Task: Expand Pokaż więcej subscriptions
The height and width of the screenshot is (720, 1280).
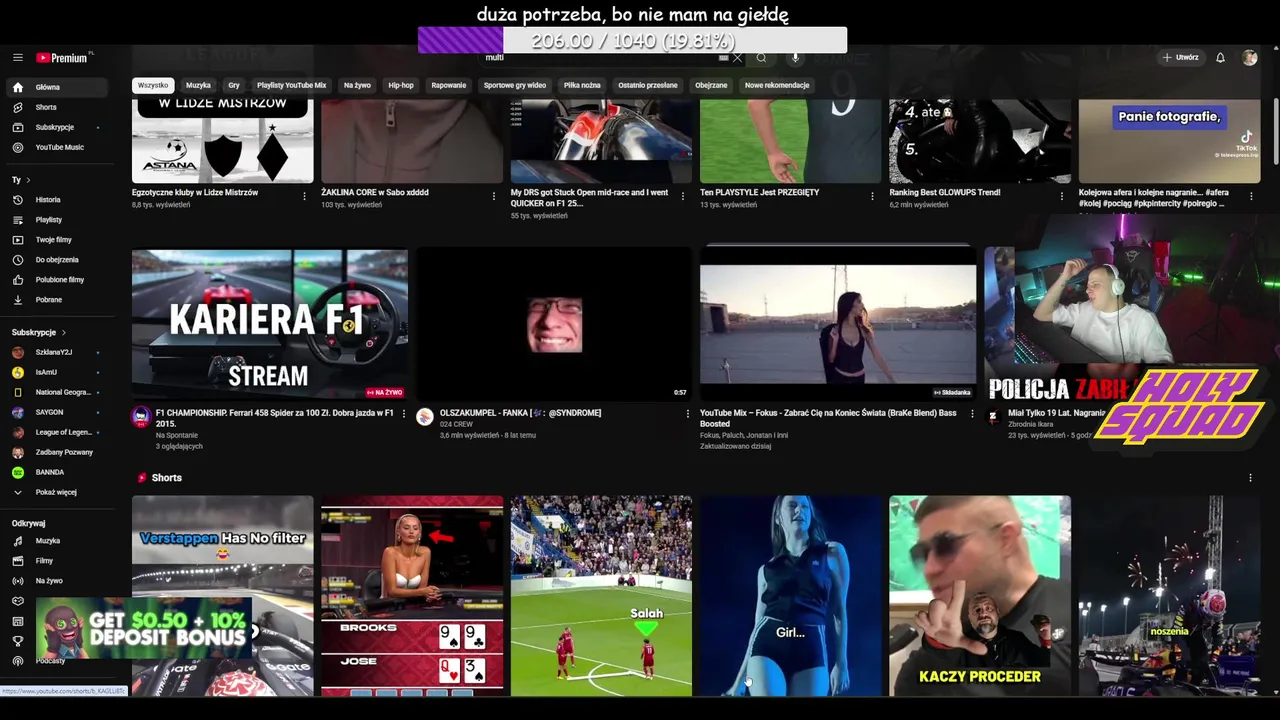Action: tap(57, 492)
